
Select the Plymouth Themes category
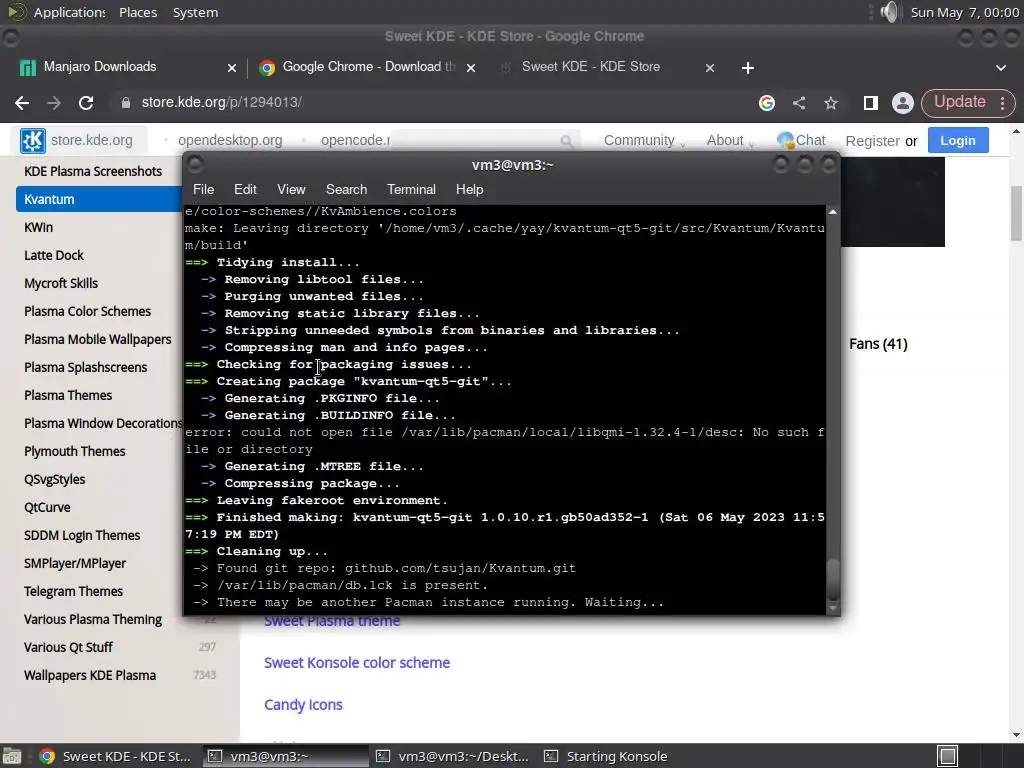tap(74, 451)
